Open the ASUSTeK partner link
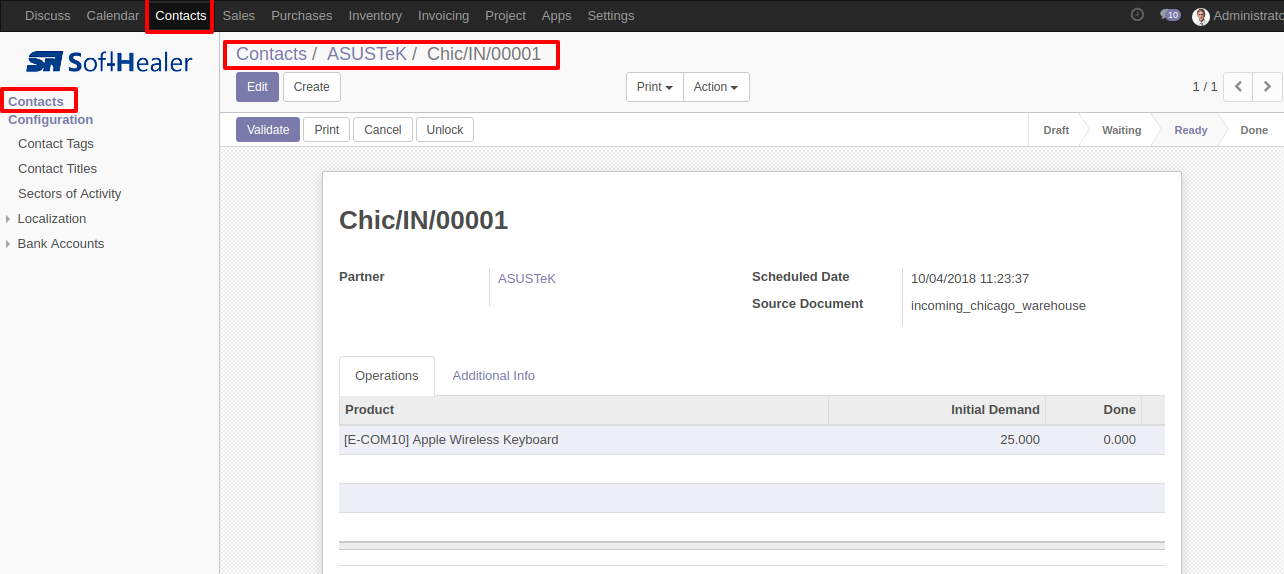The height and width of the screenshot is (574, 1284). [x=527, y=279]
